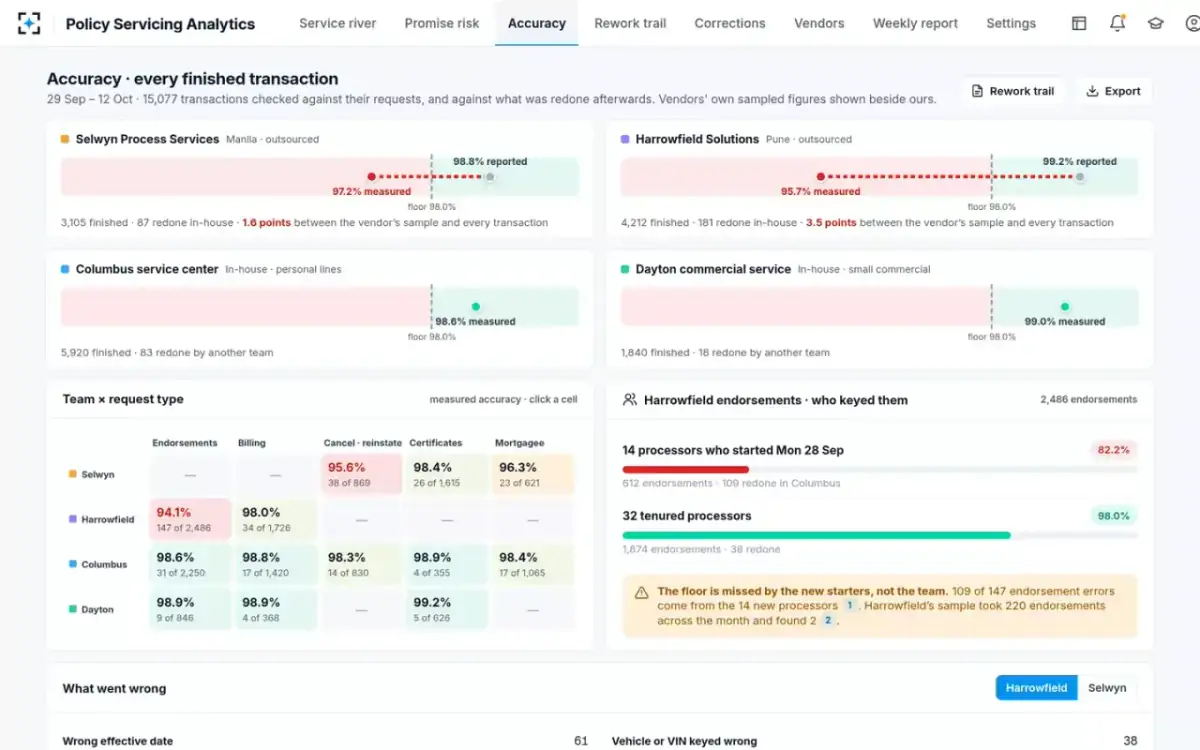Open Columbus Mortgagee cell 17 of 1,065
The width and height of the screenshot is (1200, 750).
[533, 565]
